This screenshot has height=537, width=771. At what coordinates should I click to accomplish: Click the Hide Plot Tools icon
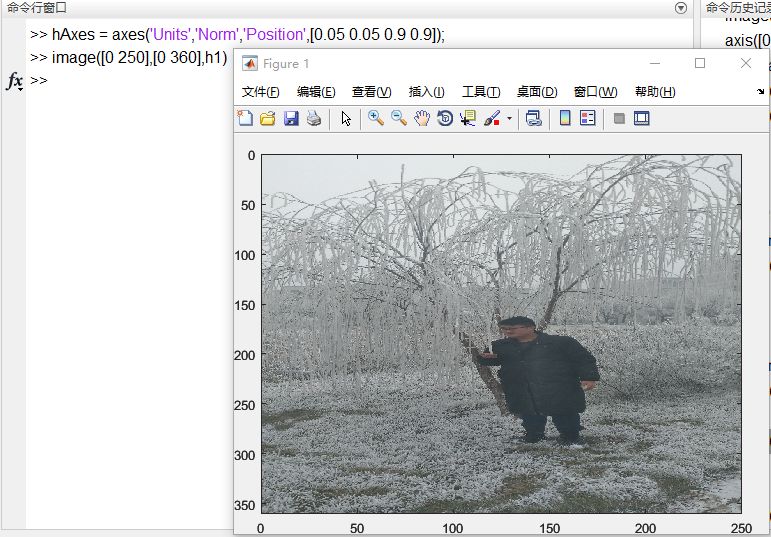pyautogui.click(x=619, y=119)
